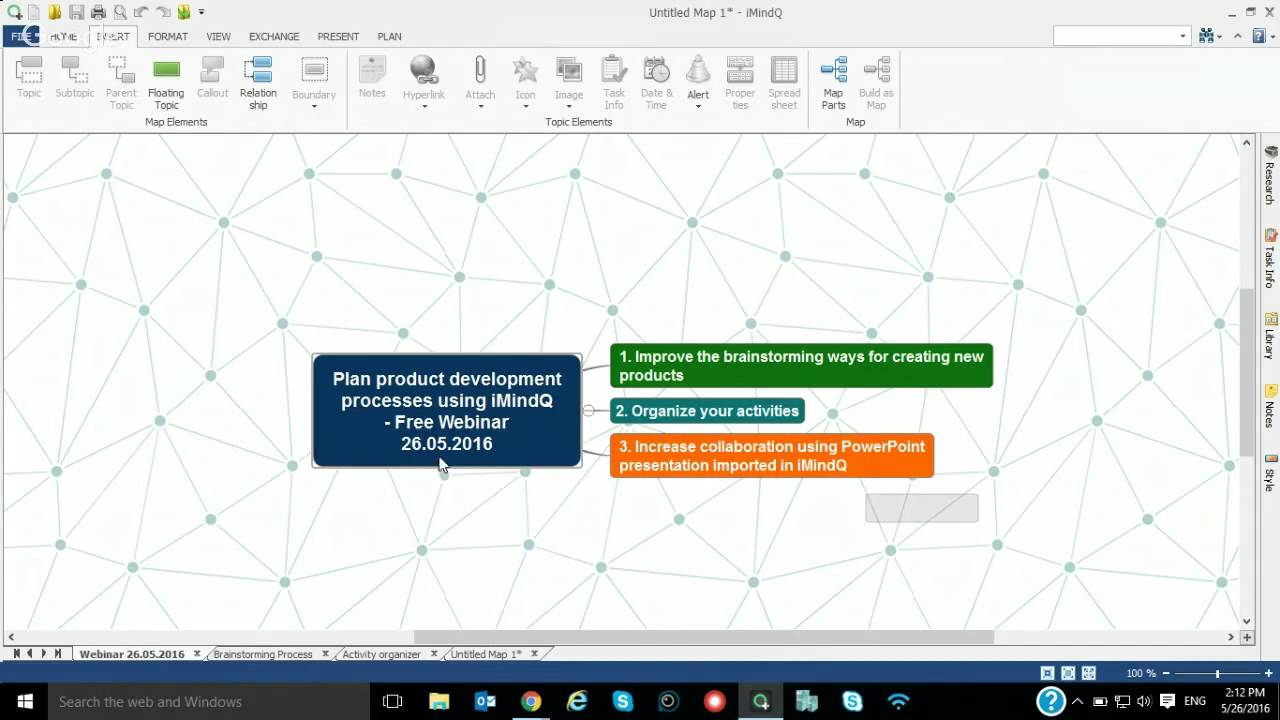Undo the last action

[x=141, y=12]
